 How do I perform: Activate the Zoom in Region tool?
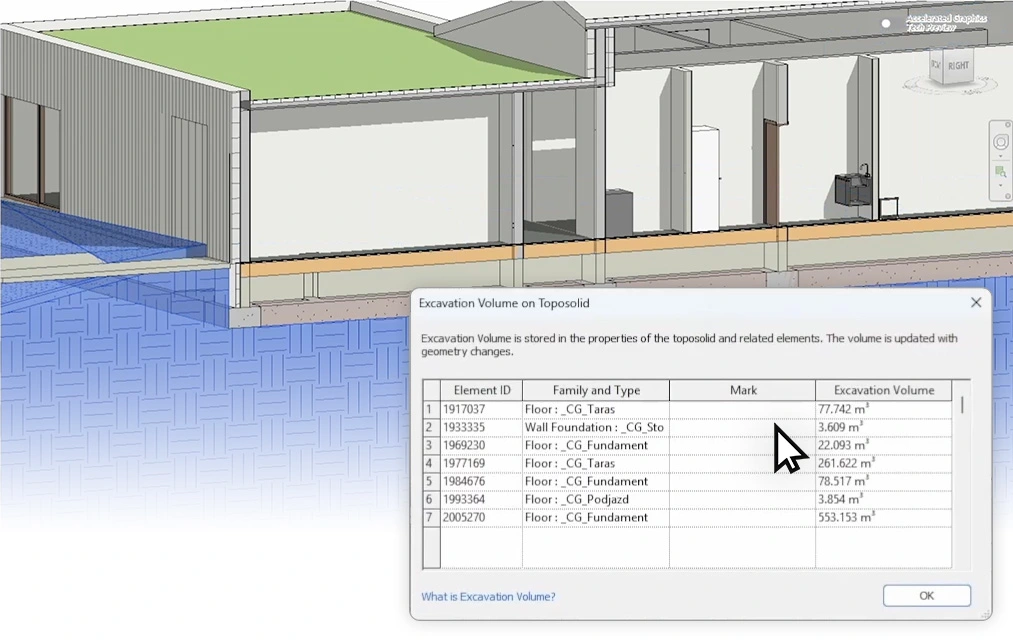(x=999, y=172)
